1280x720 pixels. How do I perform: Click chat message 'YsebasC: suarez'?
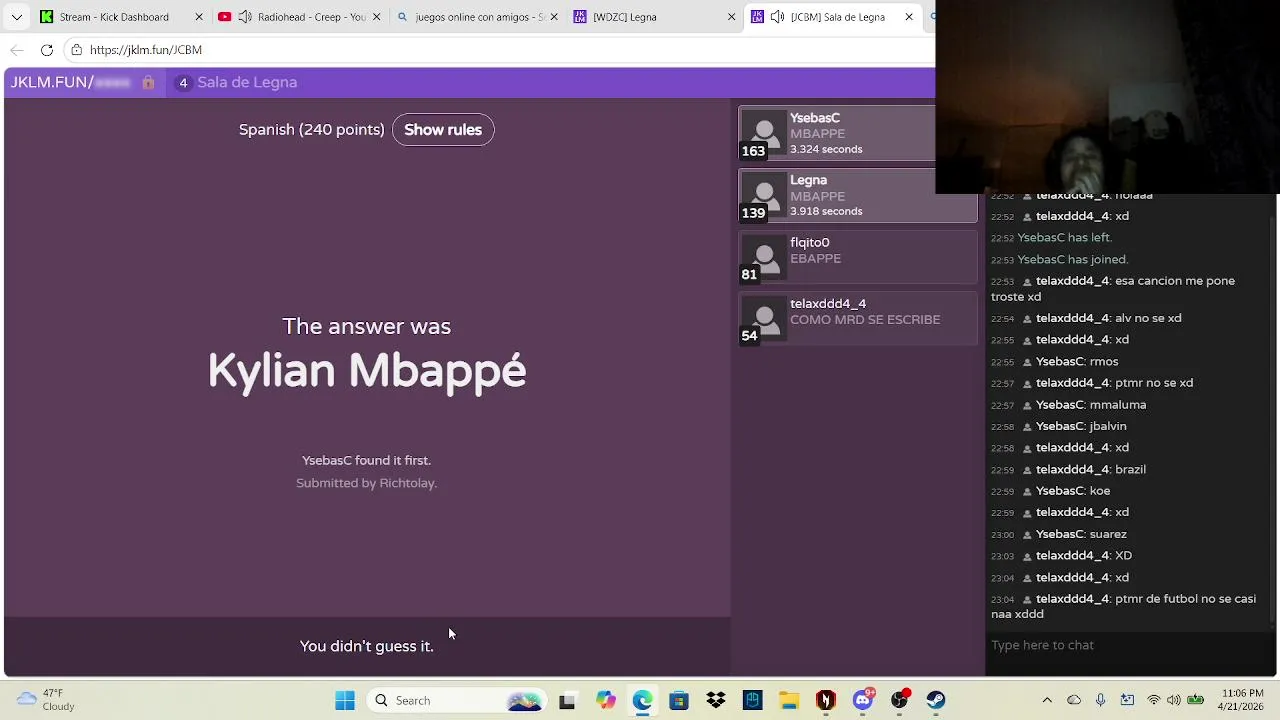click(1081, 534)
